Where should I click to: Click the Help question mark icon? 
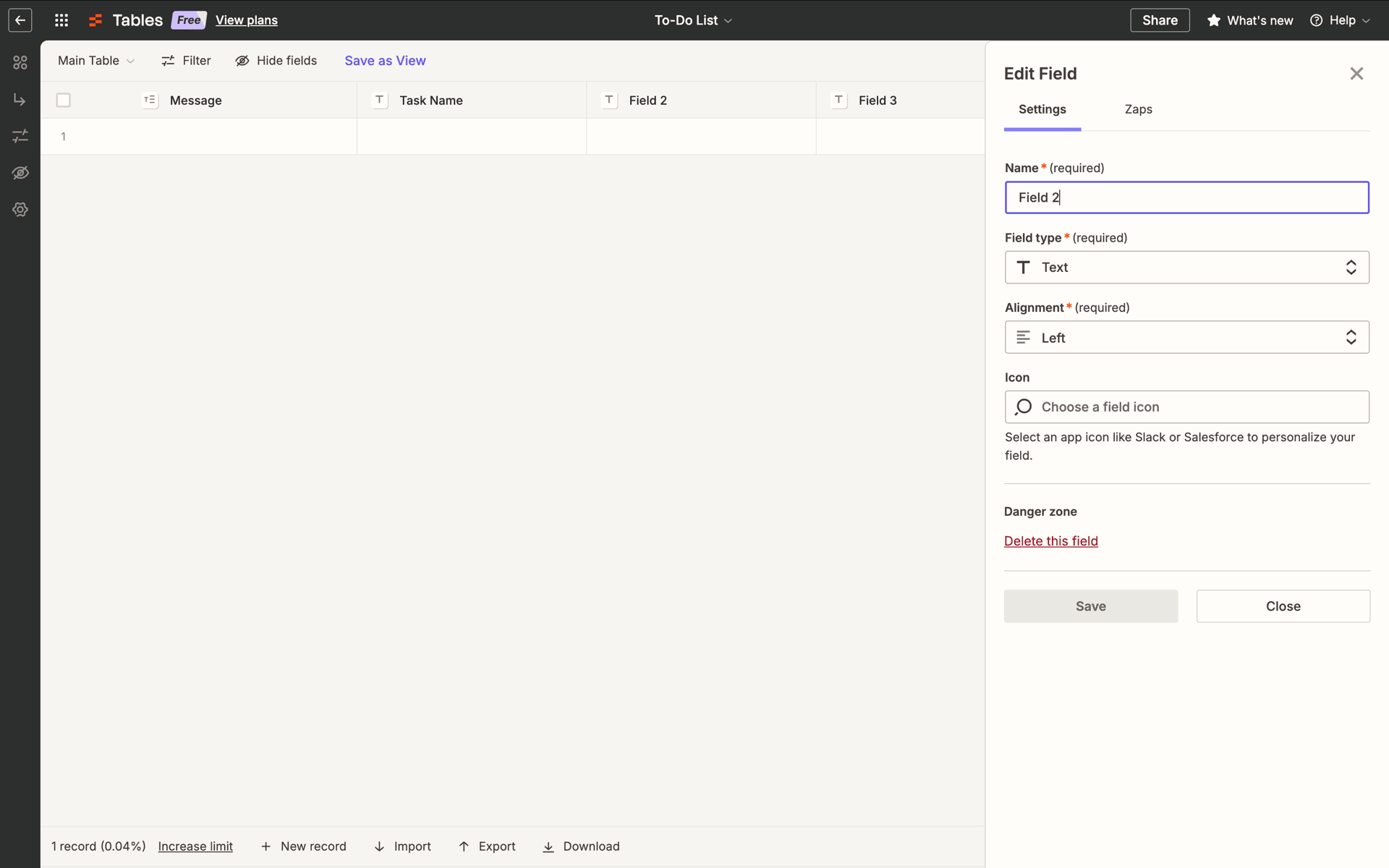pyautogui.click(x=1316, y=20)
